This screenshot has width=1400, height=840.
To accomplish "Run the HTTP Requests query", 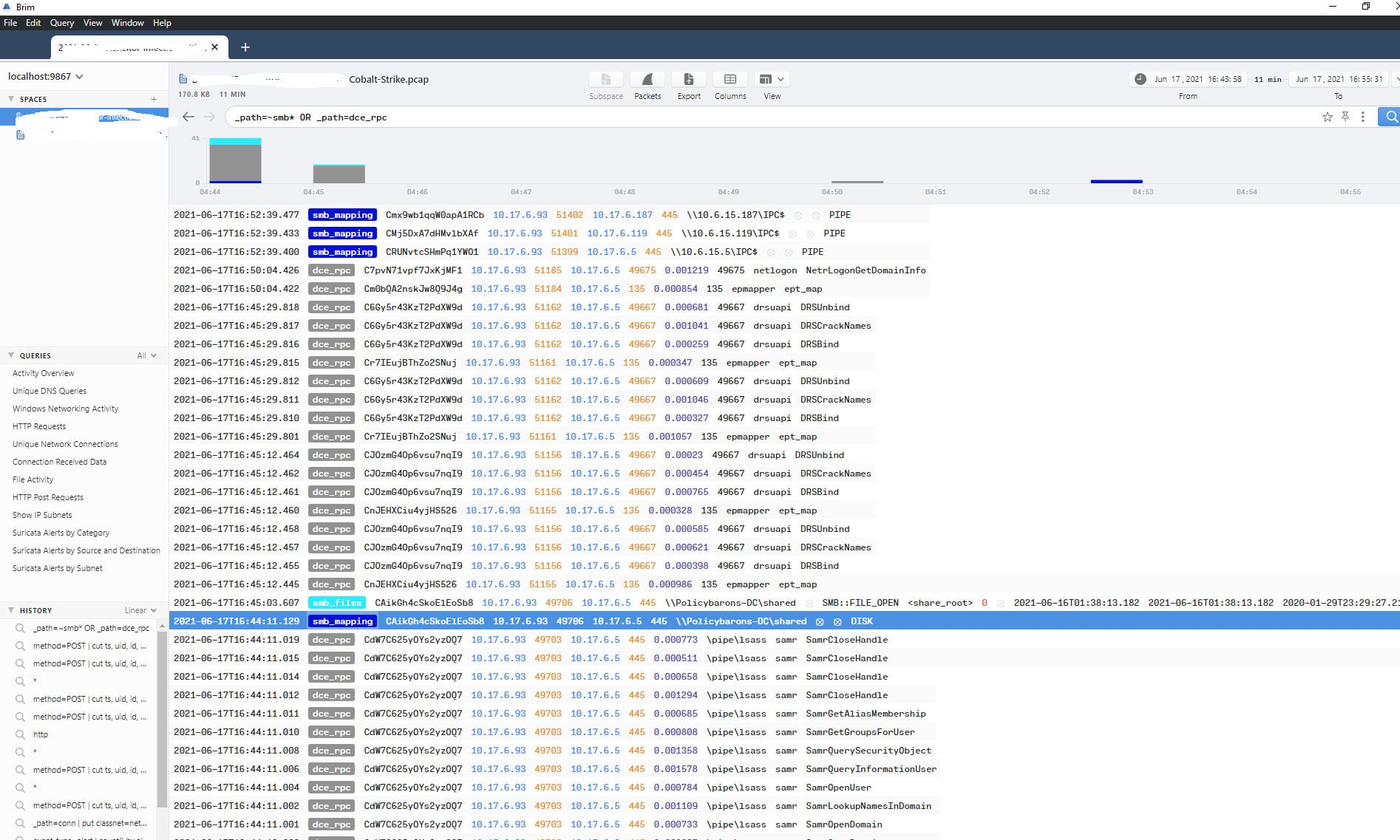I will pyautogui.click(x=39, y=426).
